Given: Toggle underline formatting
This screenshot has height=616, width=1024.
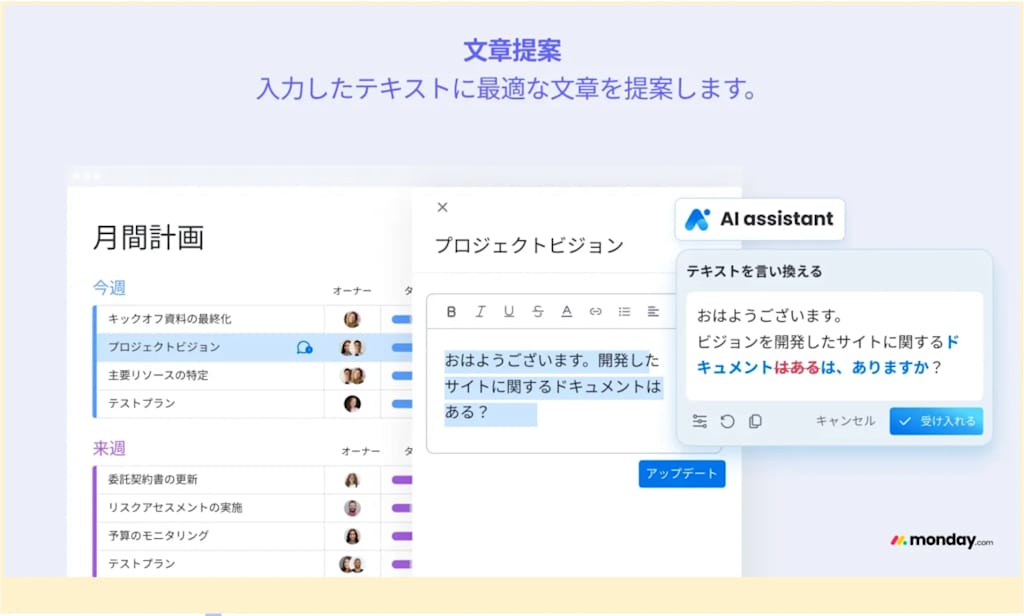Looking at the screenshot, I should pos(509,312).
